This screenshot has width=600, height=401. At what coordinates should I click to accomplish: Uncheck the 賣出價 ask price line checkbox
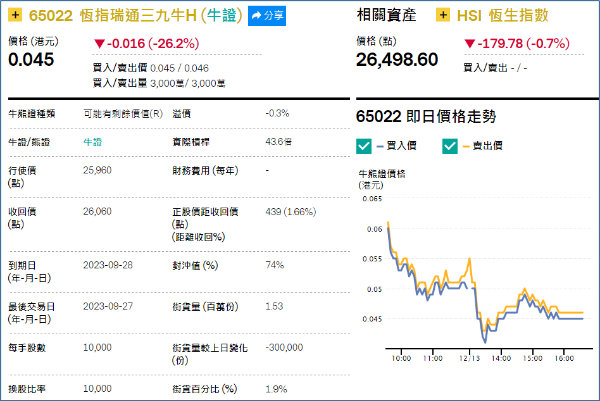450,146
